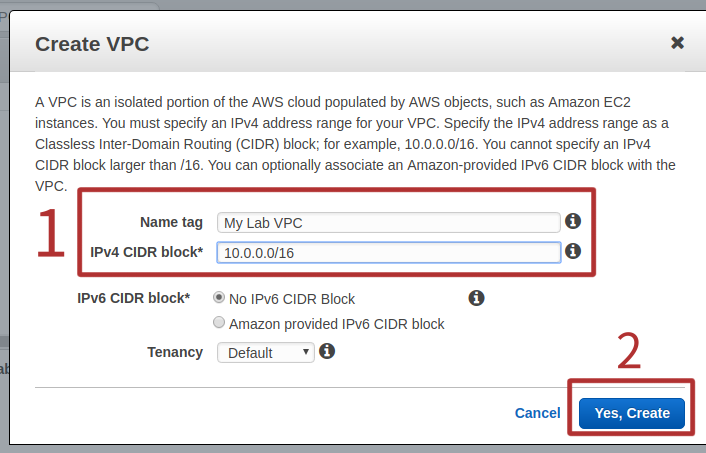Viewport: 706px width, 453px height.
Task: Focus the Name tag text field
Action: point(388,223)
